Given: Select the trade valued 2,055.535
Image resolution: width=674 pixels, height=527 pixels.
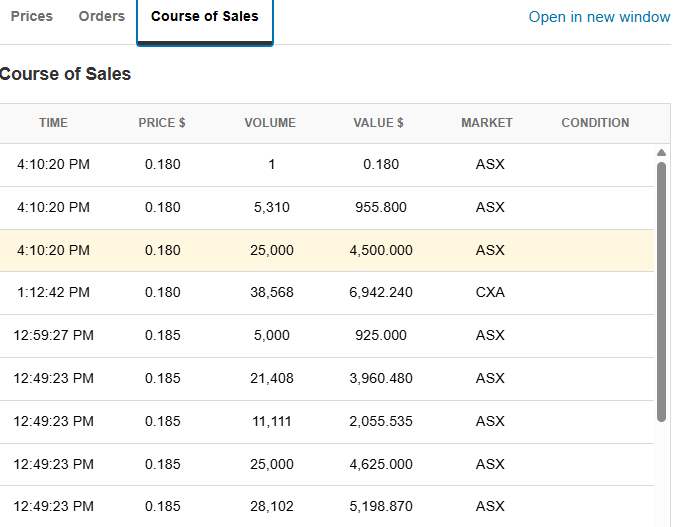Looking at the screenshot, I should pyautogui.click(x=381, y=422).
